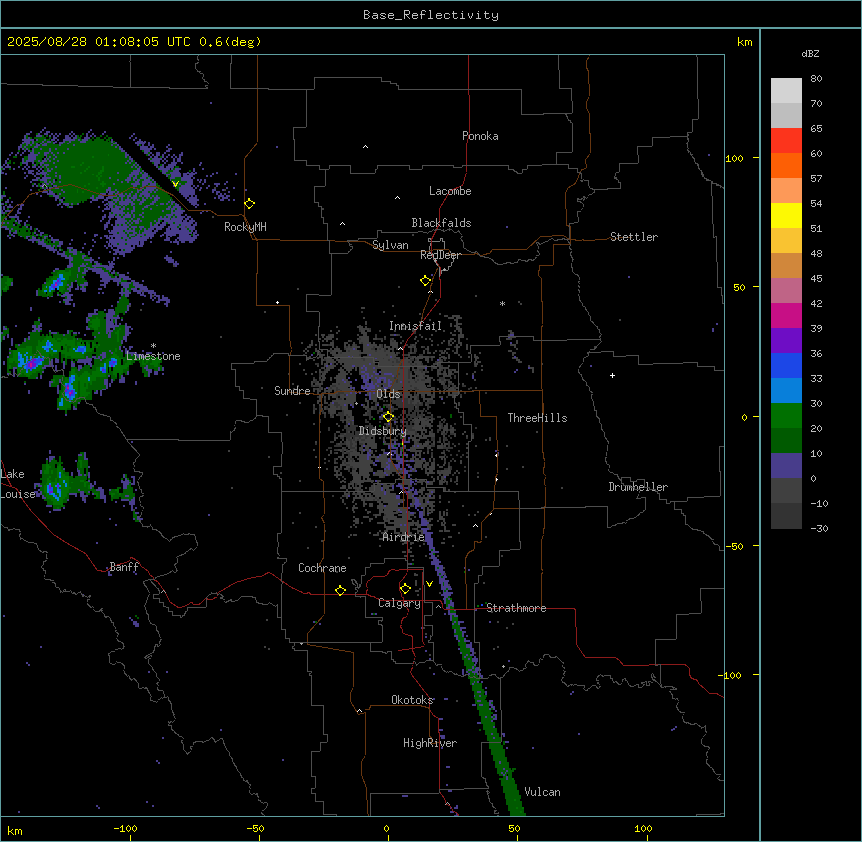The height and width of the screenshot is (842, 862).
Task: Select the bright green 30–20 dBZ swatch
Action: 786,416
